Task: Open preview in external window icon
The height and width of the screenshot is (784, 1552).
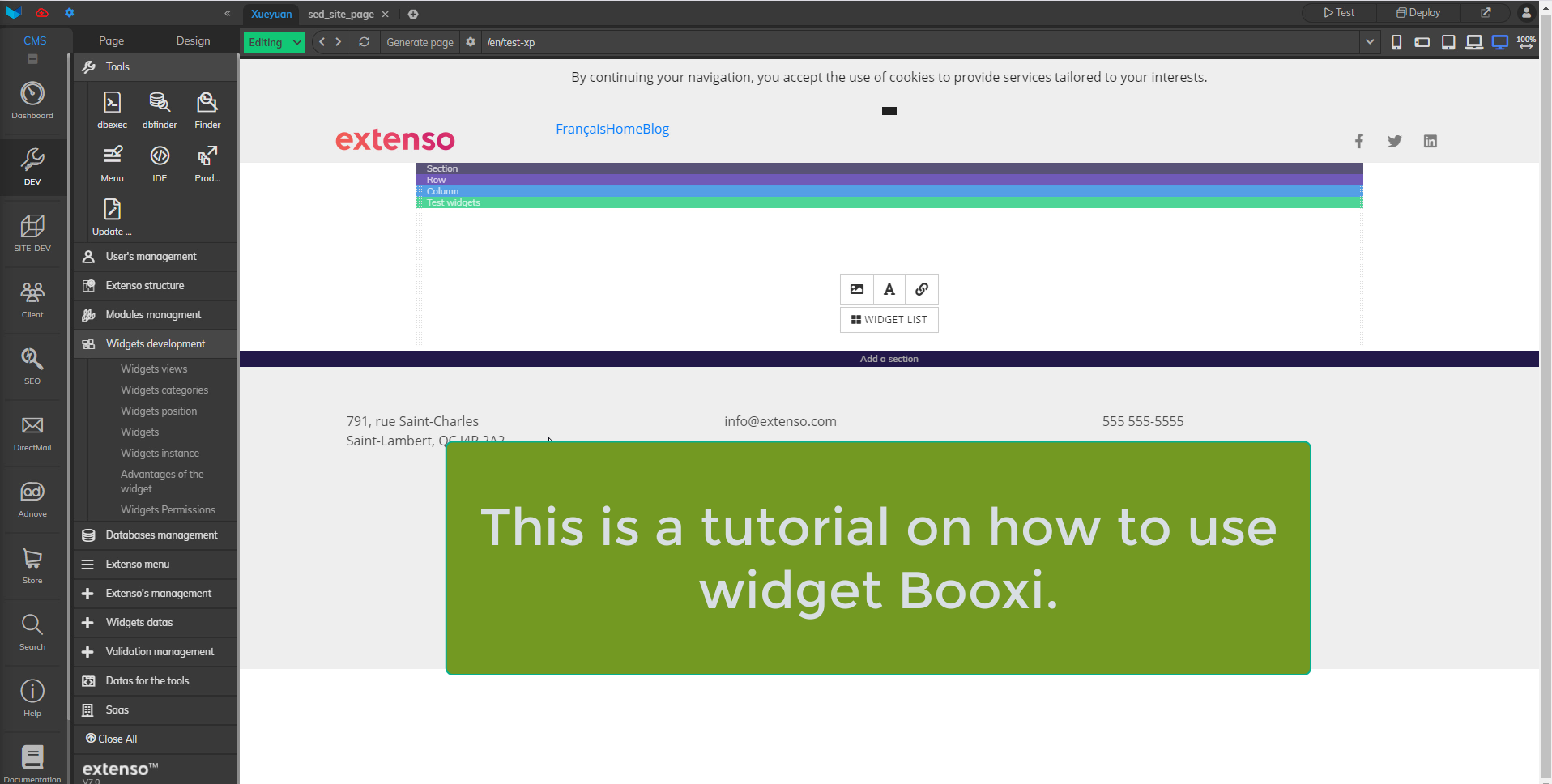Action: (x=1486, y=13)
